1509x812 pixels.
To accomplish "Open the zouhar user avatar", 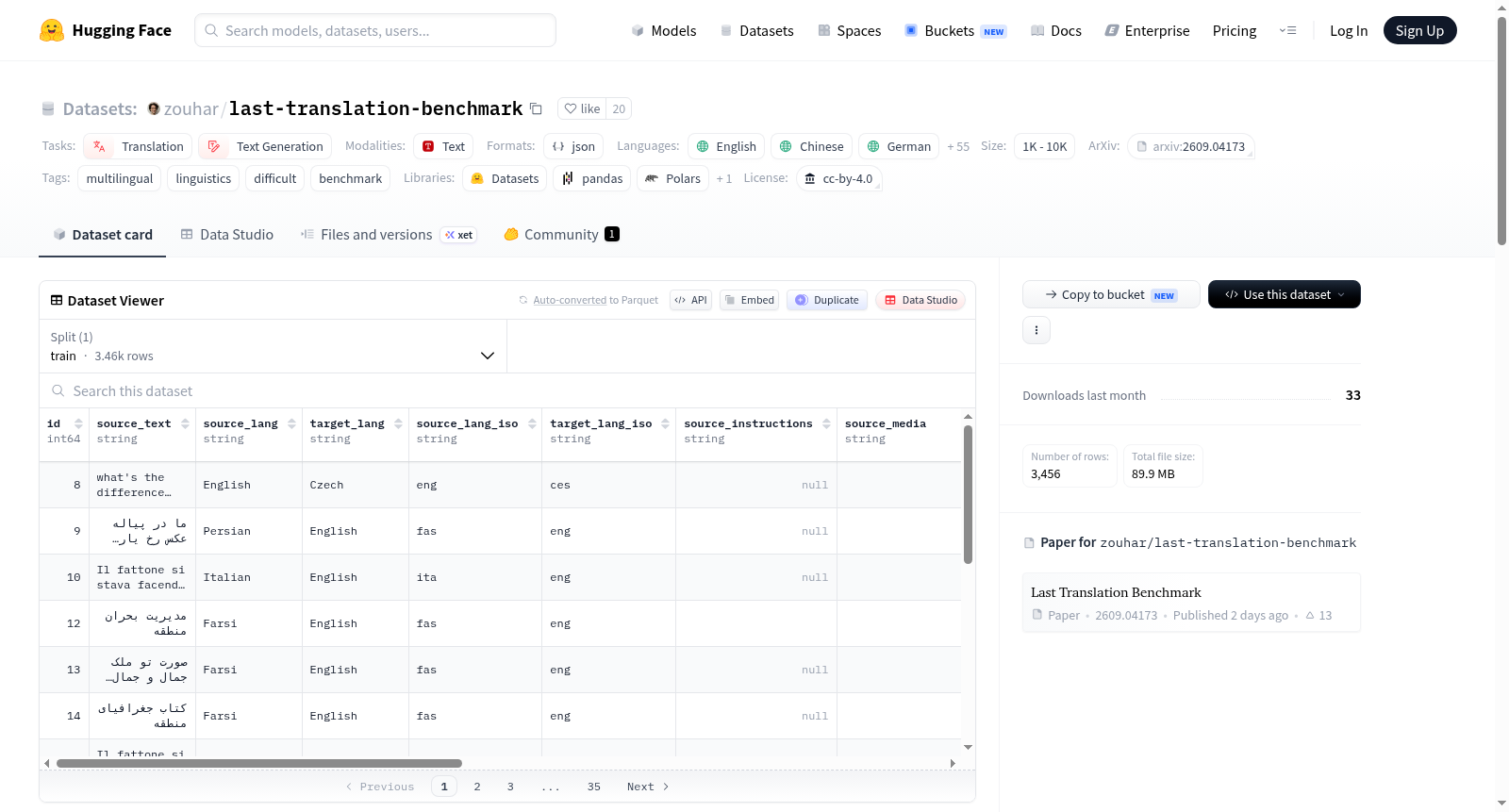I will coord(154,108).
